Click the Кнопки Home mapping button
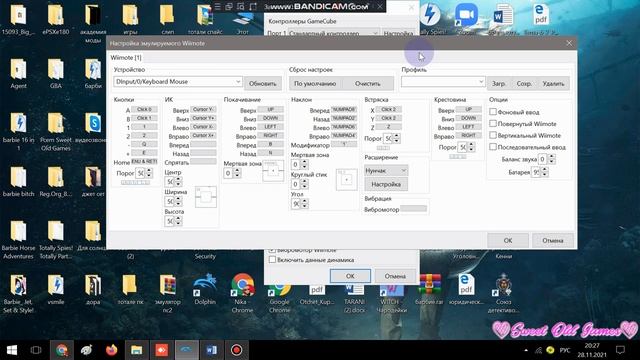This screenshot has height=360, width=640. pyautogui.click(x=144, y=162)
